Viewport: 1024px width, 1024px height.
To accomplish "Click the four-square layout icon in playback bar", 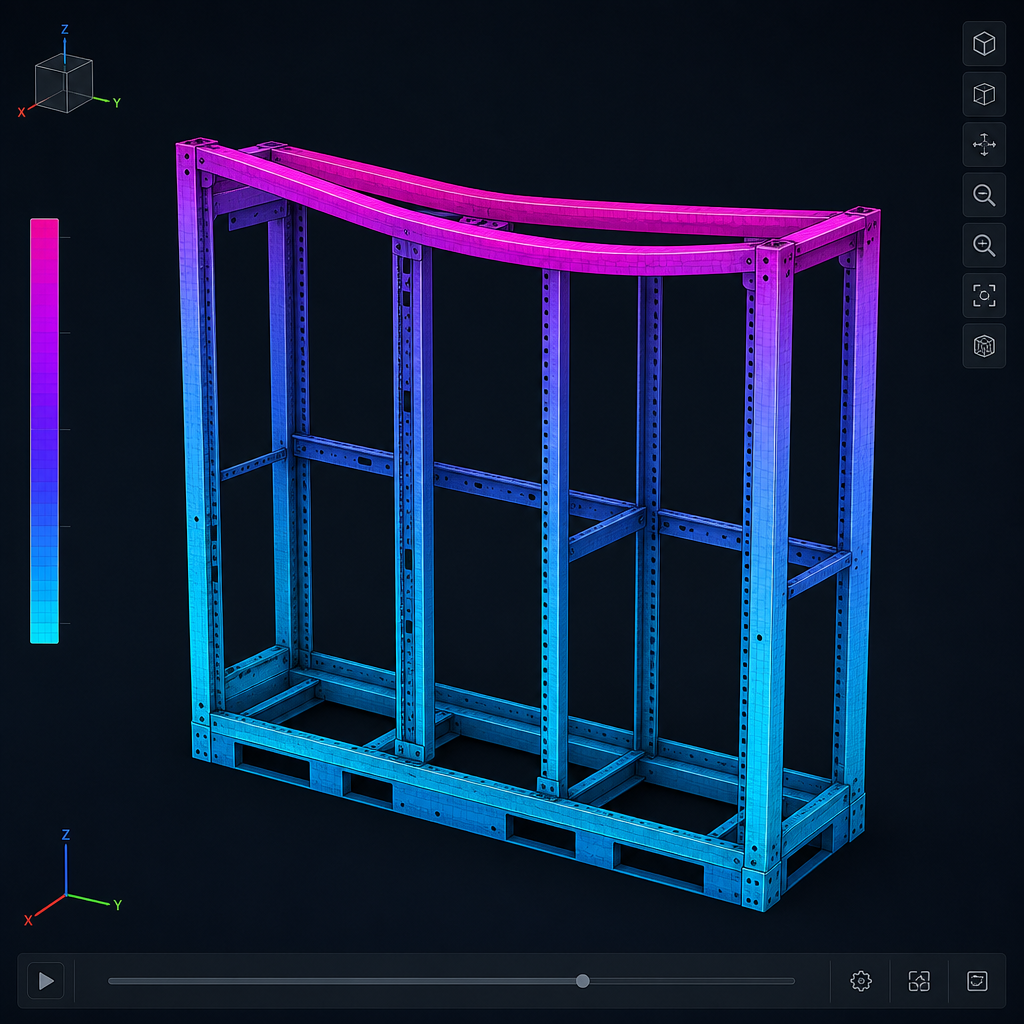I will tap(919, 980).
